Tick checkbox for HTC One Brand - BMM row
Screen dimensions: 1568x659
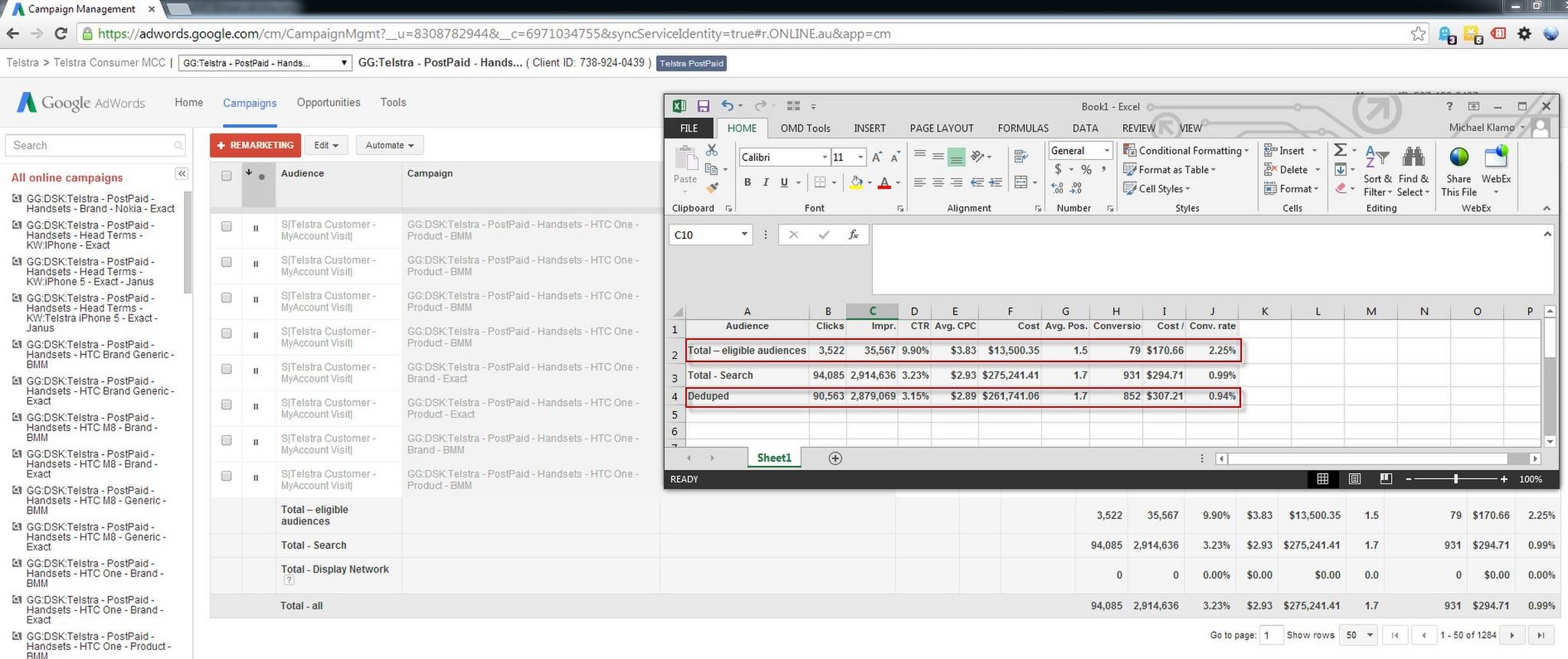226,440
